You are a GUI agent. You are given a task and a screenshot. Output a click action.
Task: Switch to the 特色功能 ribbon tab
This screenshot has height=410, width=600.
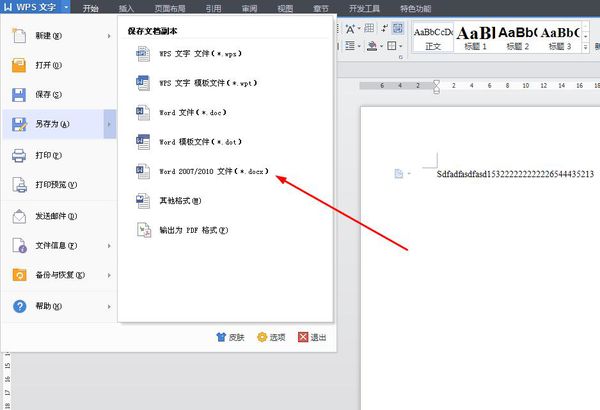coord(416,8)
